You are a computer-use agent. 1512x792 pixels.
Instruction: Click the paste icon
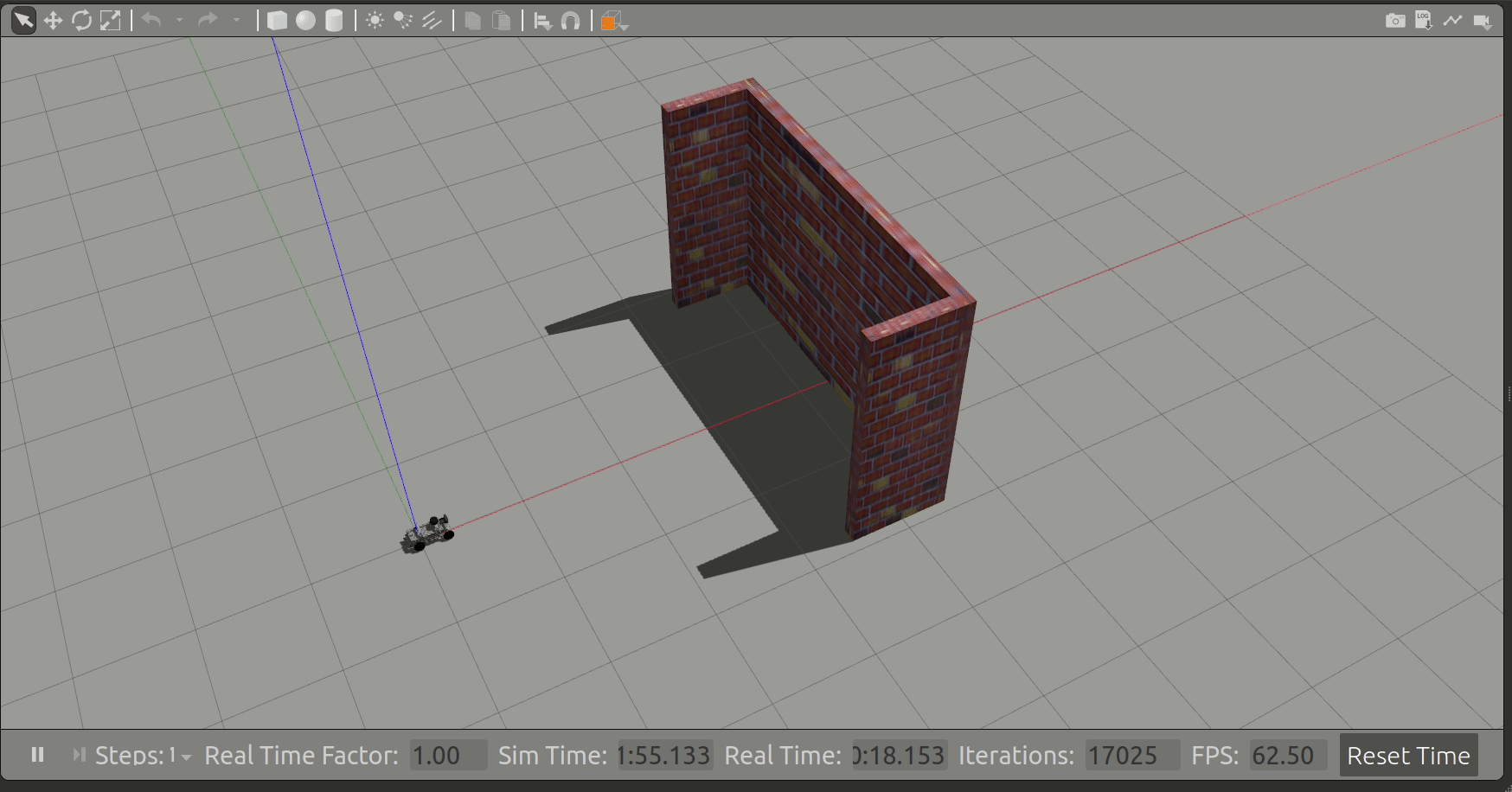click(x=501, y=21)
